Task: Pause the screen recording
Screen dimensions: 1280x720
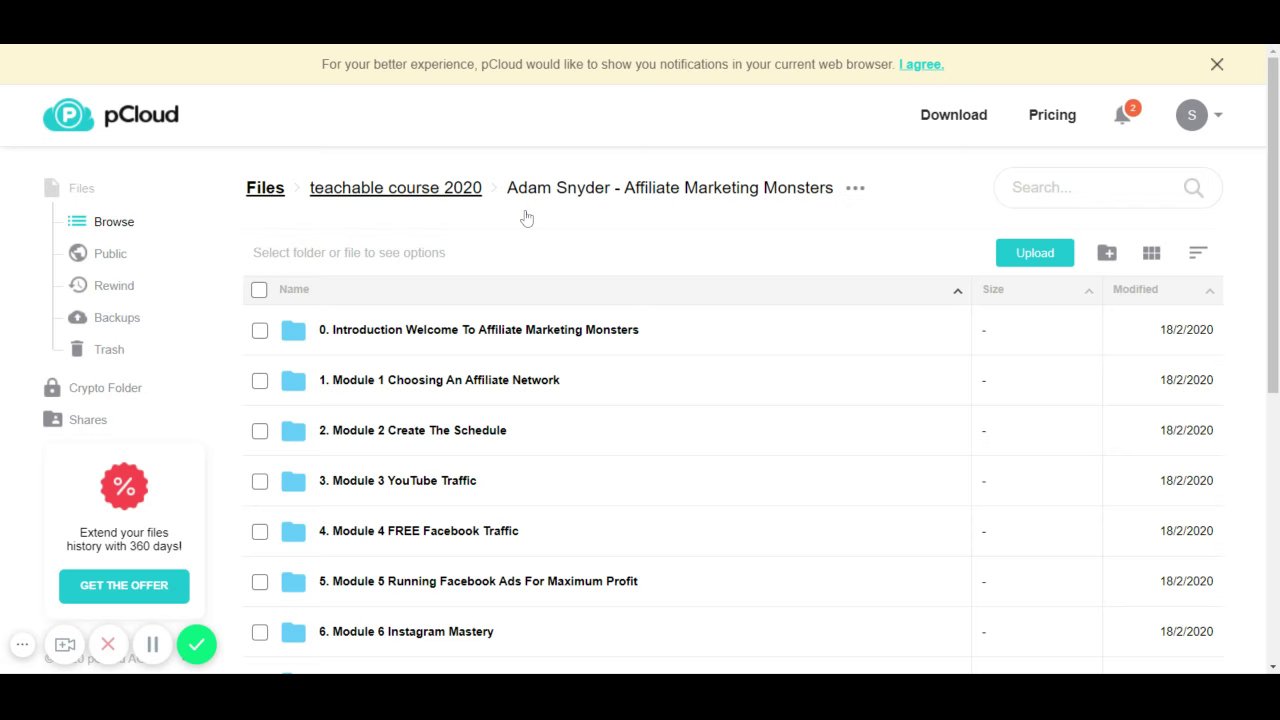Action: click(152, 645)
